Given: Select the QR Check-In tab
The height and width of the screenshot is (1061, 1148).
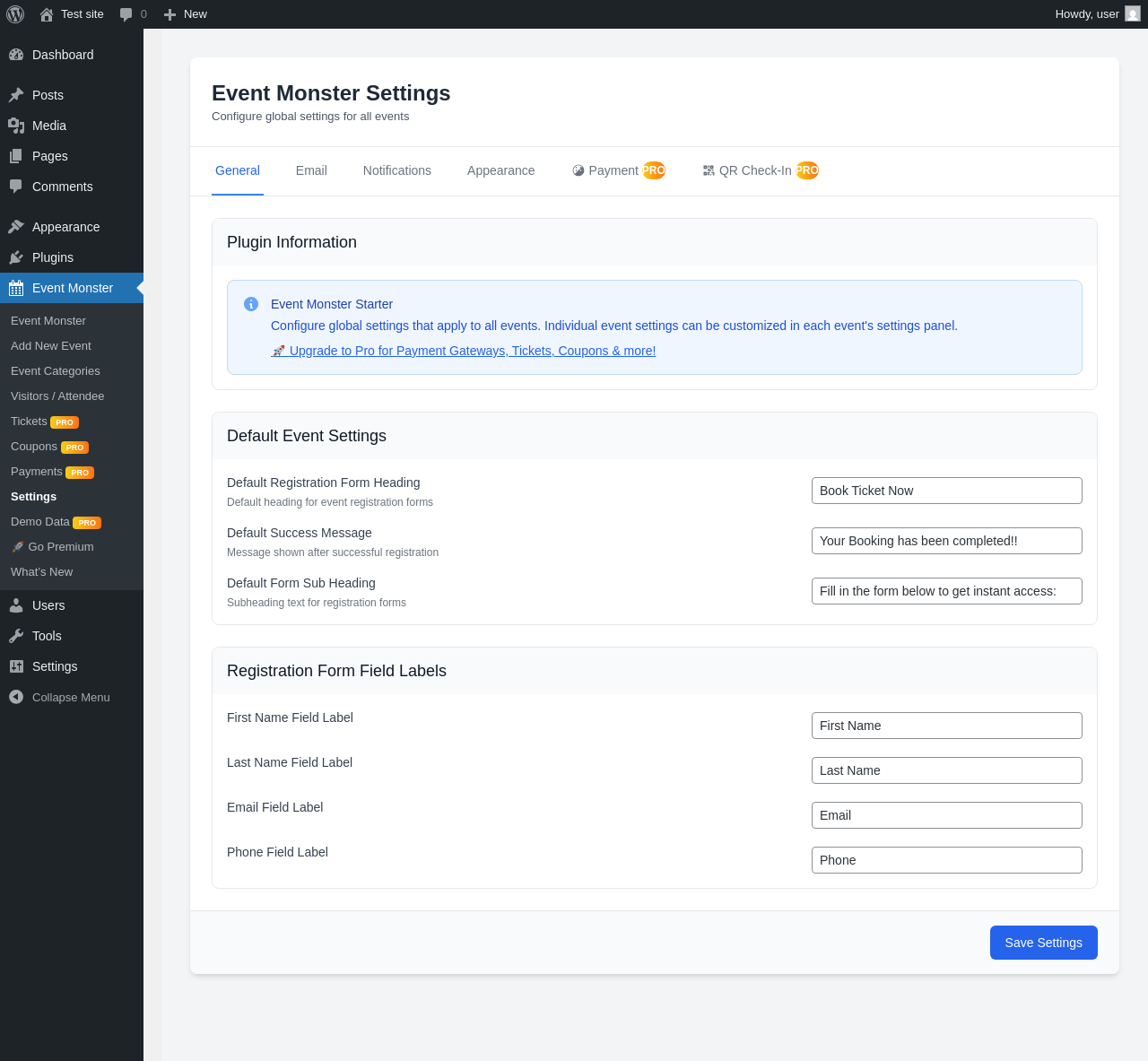Looking at the screenshot, I should [x=755, y=170].
